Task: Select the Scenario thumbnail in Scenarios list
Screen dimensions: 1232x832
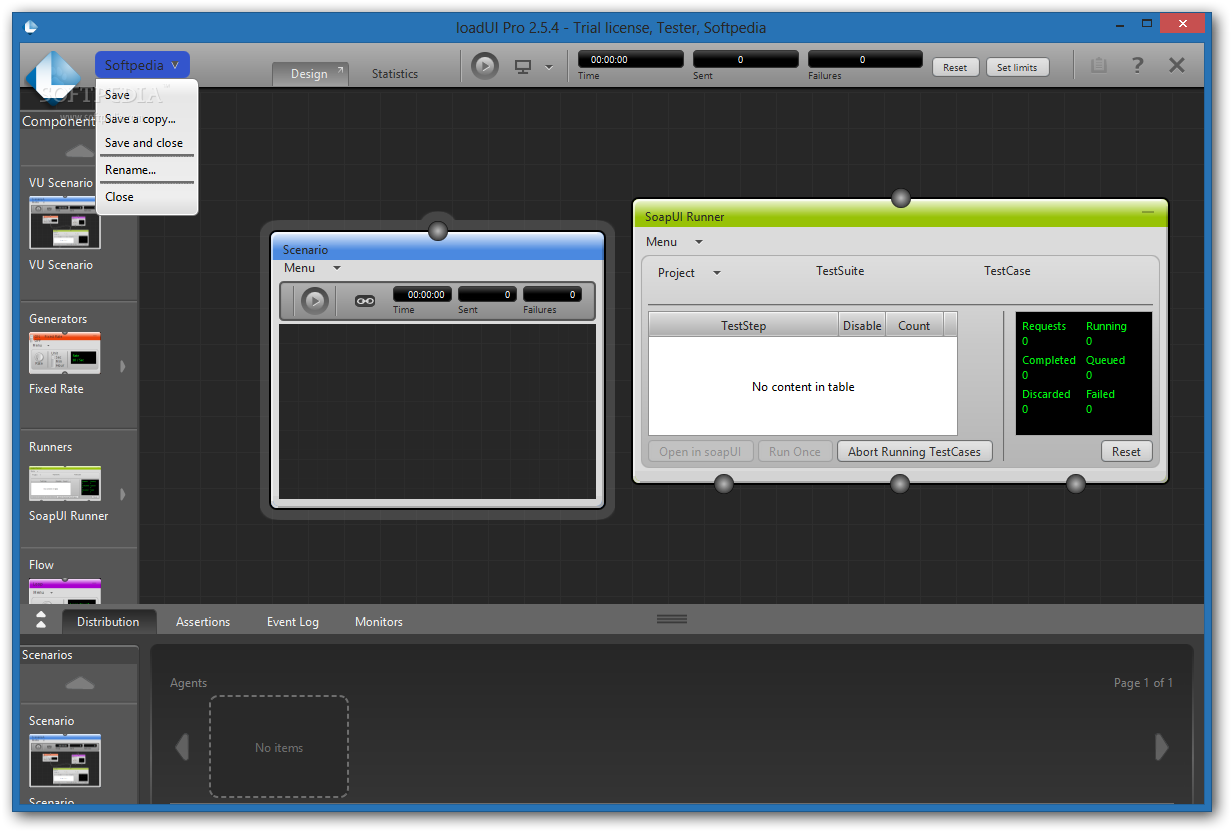Action: 65,761
